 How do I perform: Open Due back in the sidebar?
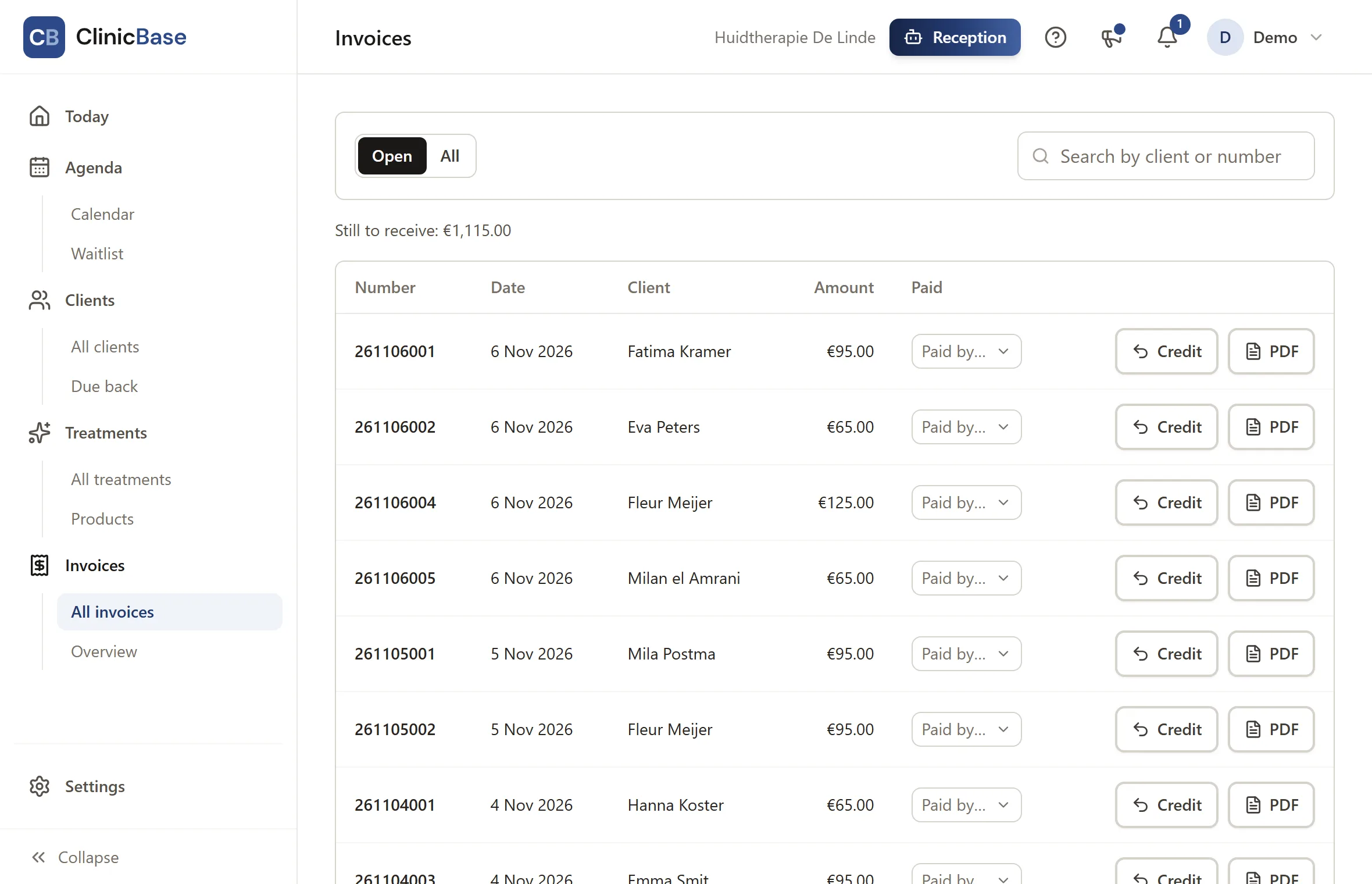(x=104, y=386)
